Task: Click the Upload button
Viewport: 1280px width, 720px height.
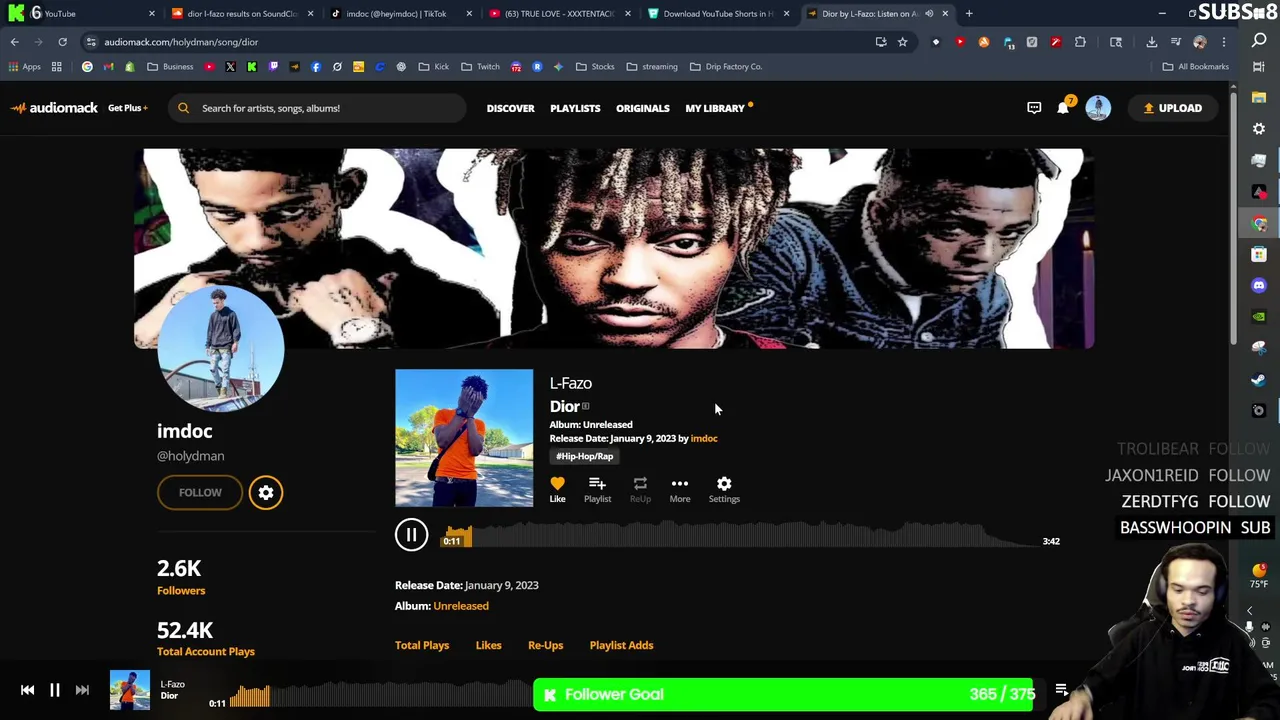Action: tap(1173, 108)
